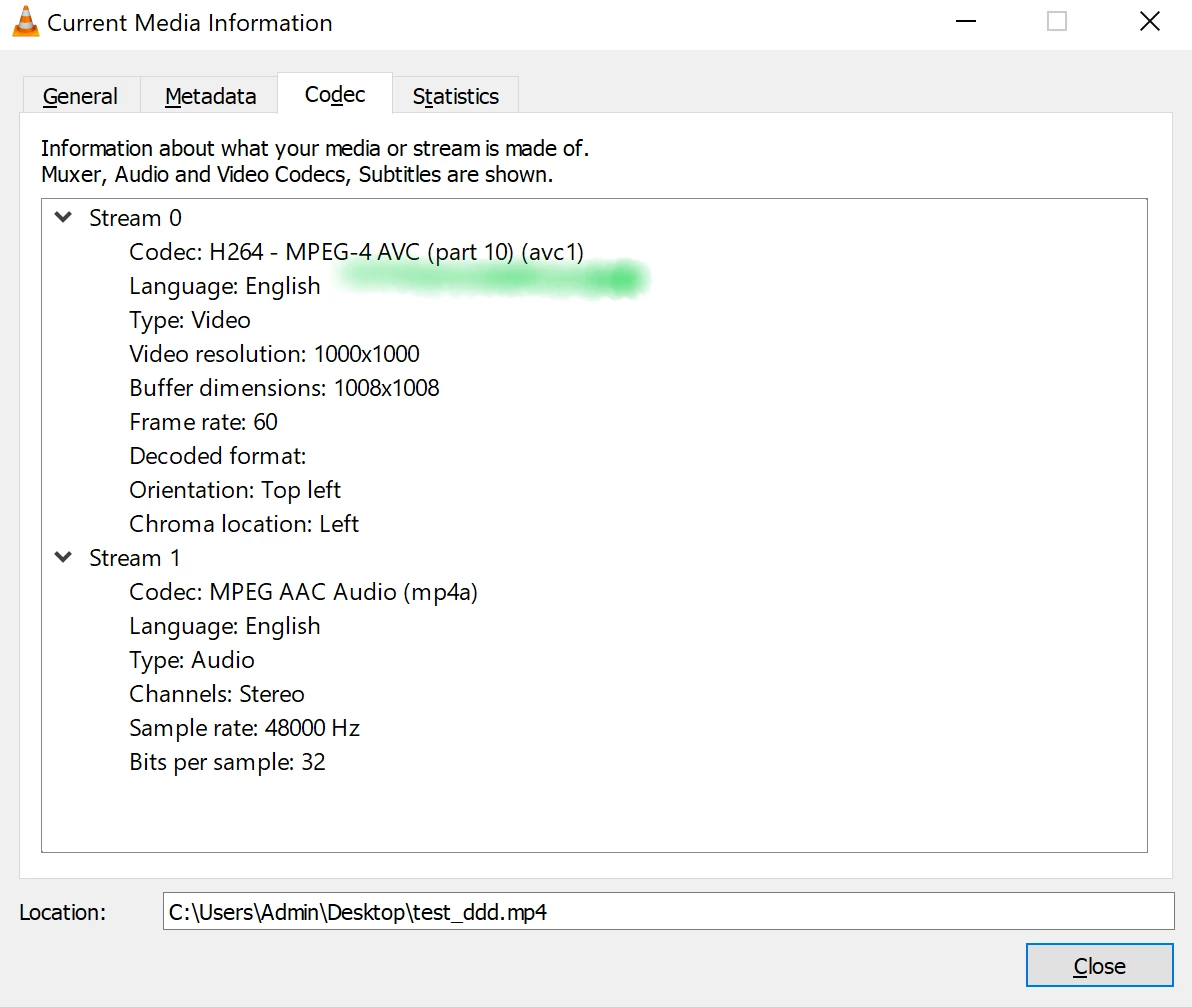This screenshot has width=1192, height=1007.
Task: Select Video resolution: 1000x1000 row
Action: coord(274,353)
